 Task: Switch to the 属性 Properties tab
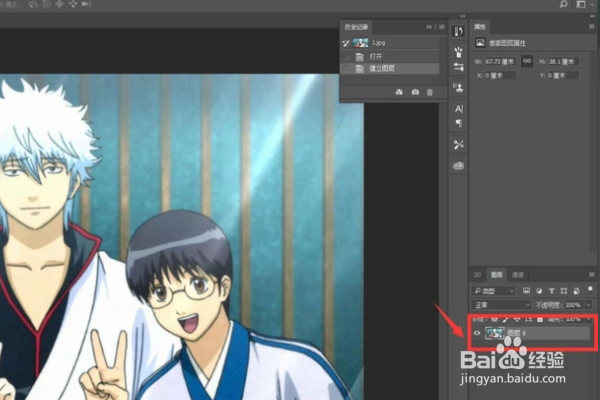click(480, 26)
